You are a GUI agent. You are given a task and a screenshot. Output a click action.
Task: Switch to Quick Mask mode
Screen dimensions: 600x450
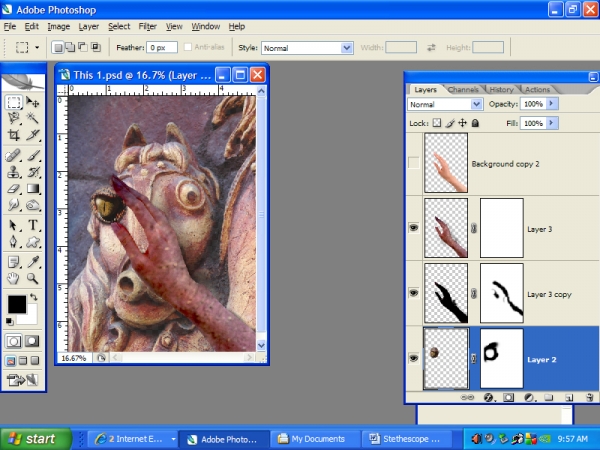click(32, 341)
